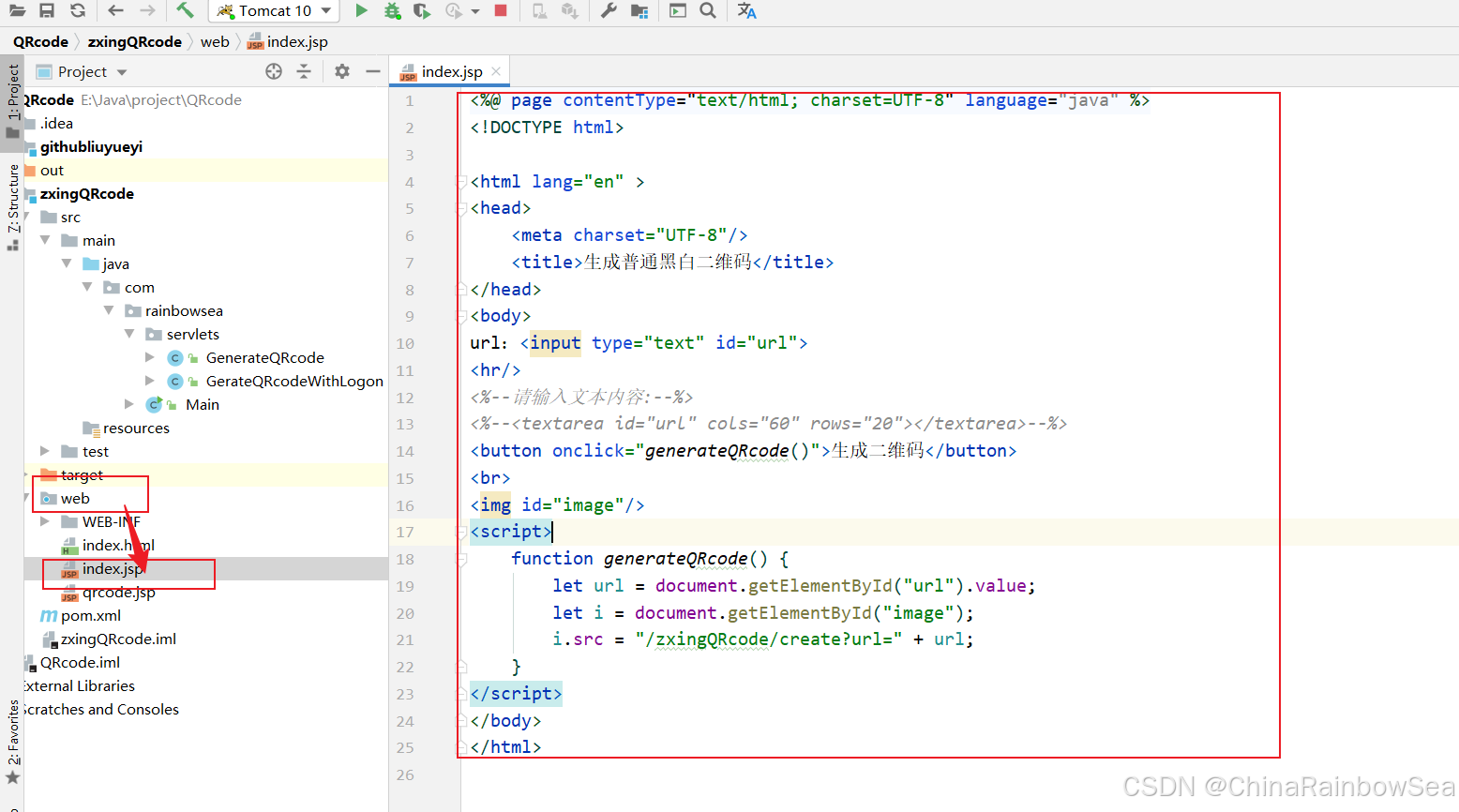
Task: Collapse the servlets package in the tree
Action: click(129, 334)
